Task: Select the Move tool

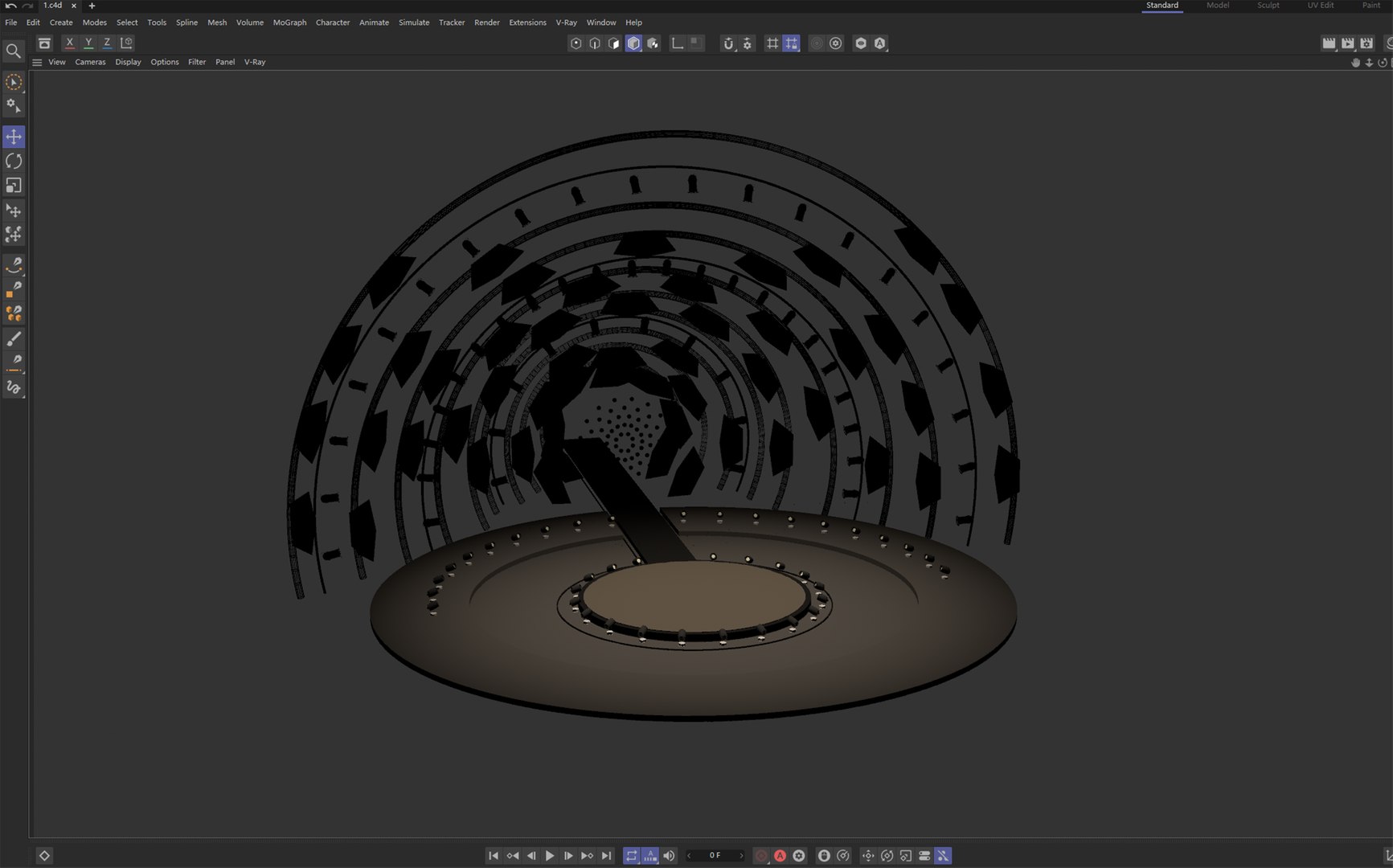Action: click(x=14, y=137)
